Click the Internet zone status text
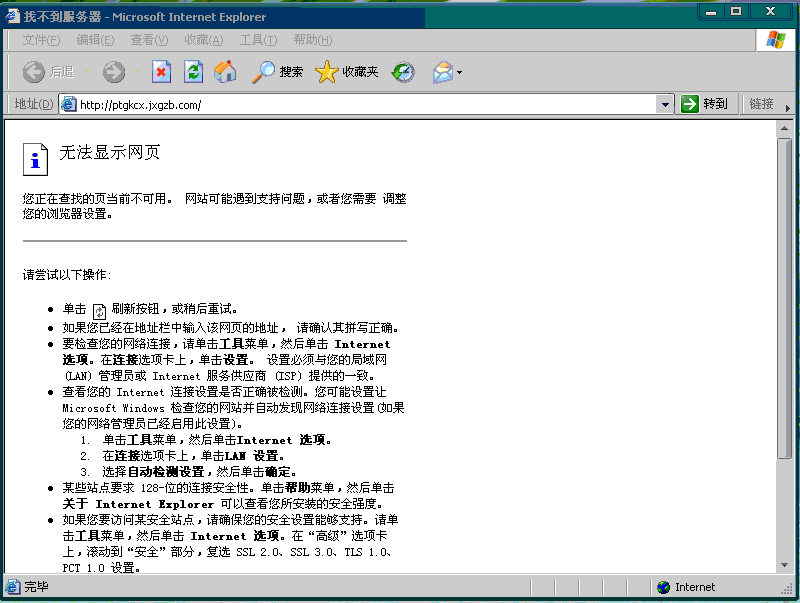Screen dimensions: 800x603 (695, 587)
